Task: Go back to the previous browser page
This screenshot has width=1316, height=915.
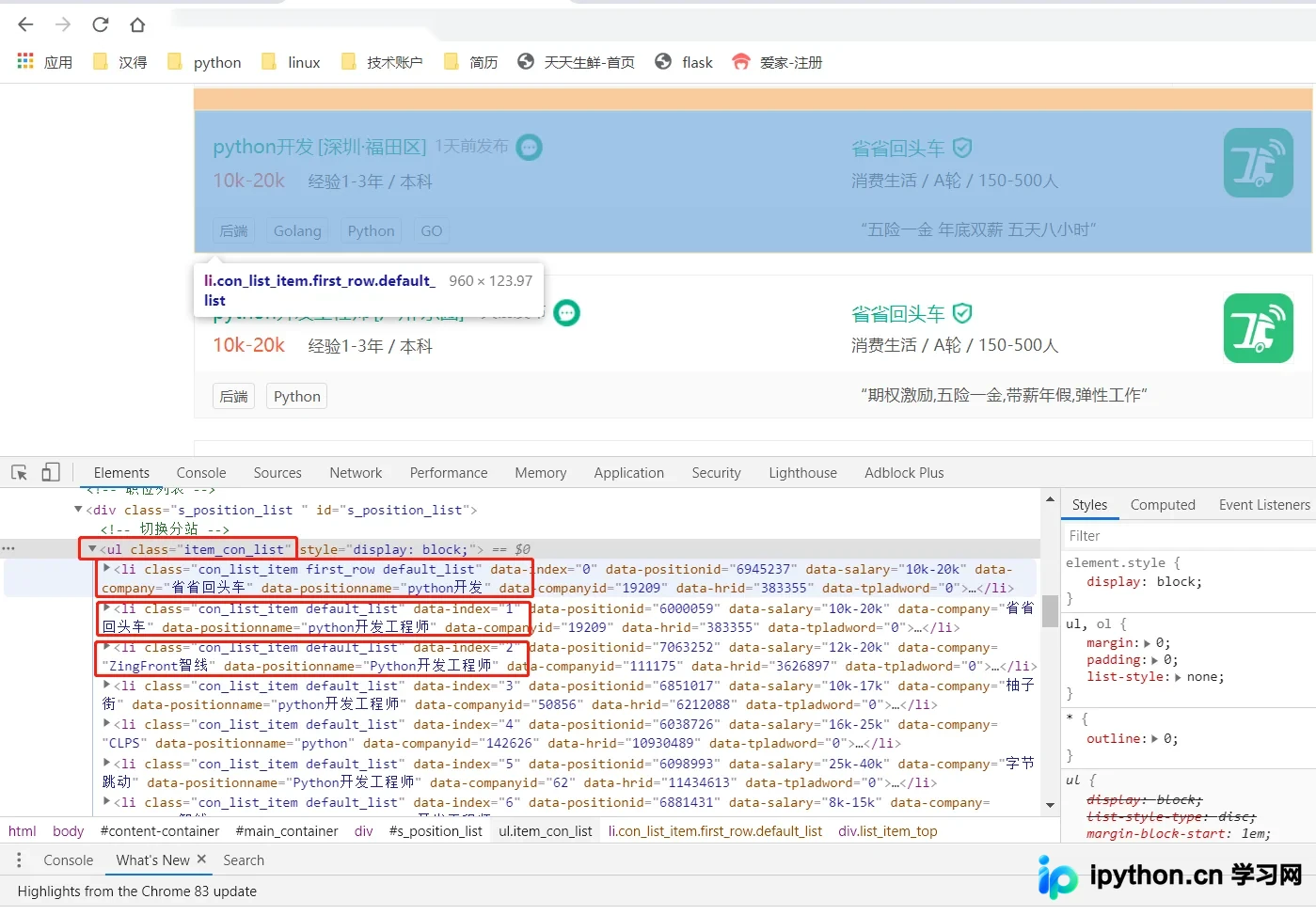Action: point(25,24)
